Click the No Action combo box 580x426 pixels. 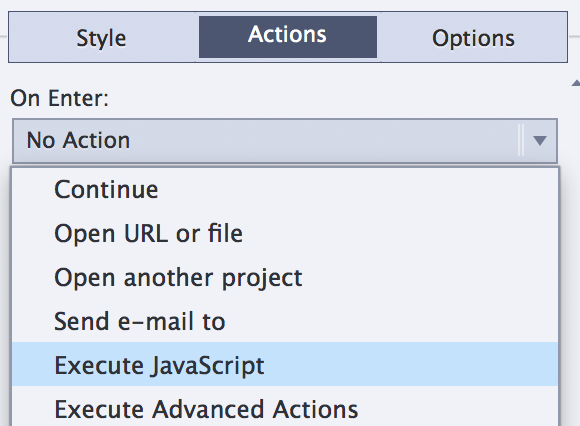pos(285,141)
